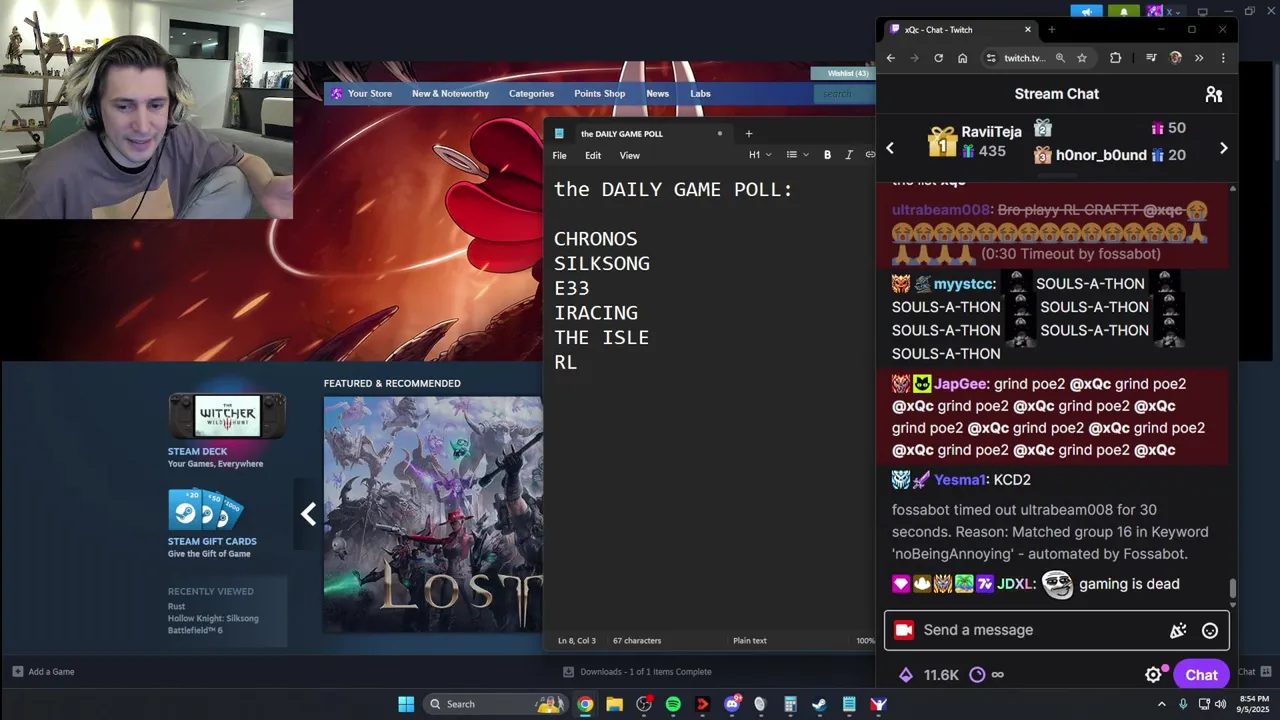1280x720 pixels.
Task: Open the chat power-ups sparkle icon
Action: click(x=1178, y=630)
